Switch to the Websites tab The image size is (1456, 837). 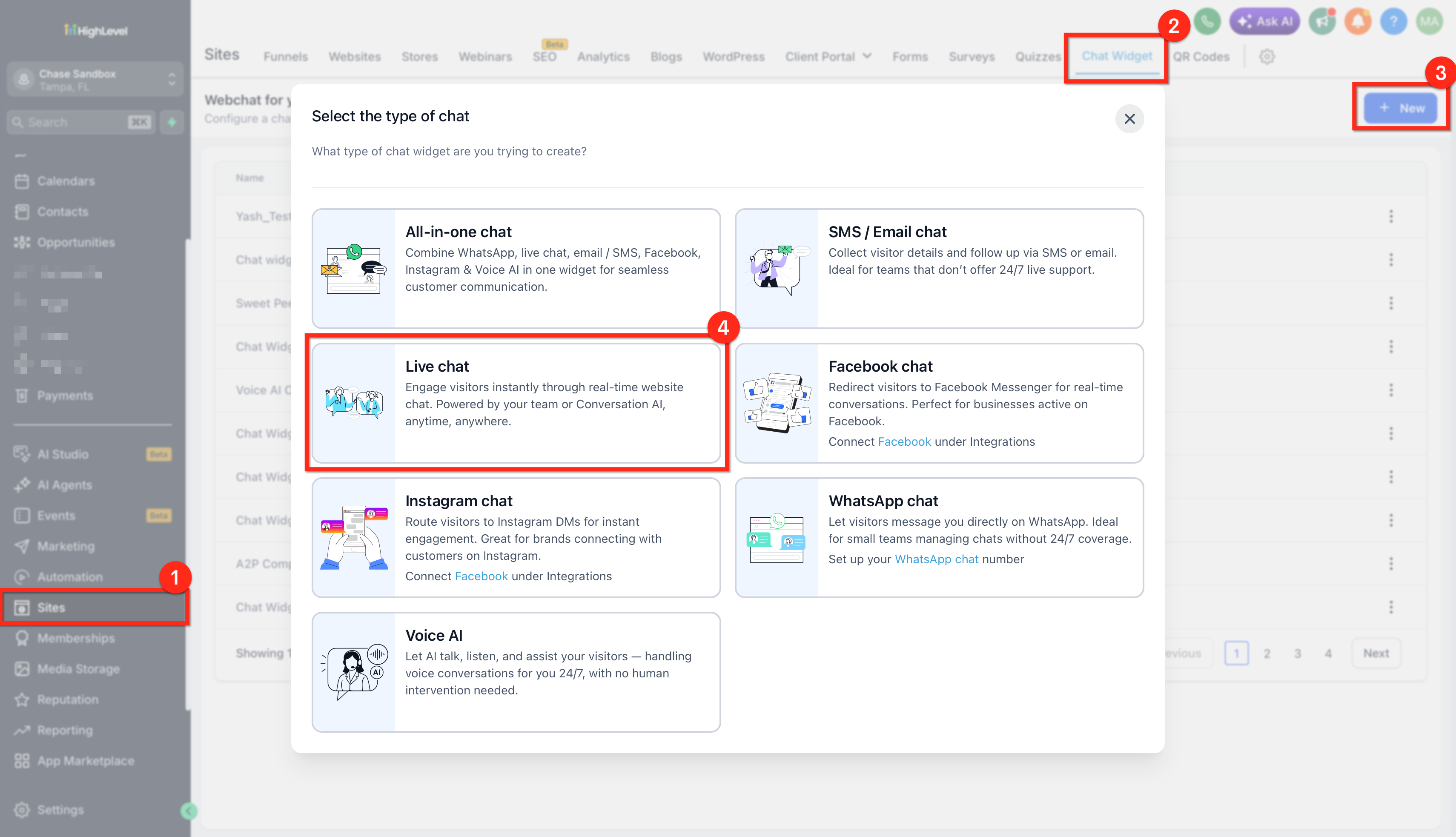coord(355,57)
